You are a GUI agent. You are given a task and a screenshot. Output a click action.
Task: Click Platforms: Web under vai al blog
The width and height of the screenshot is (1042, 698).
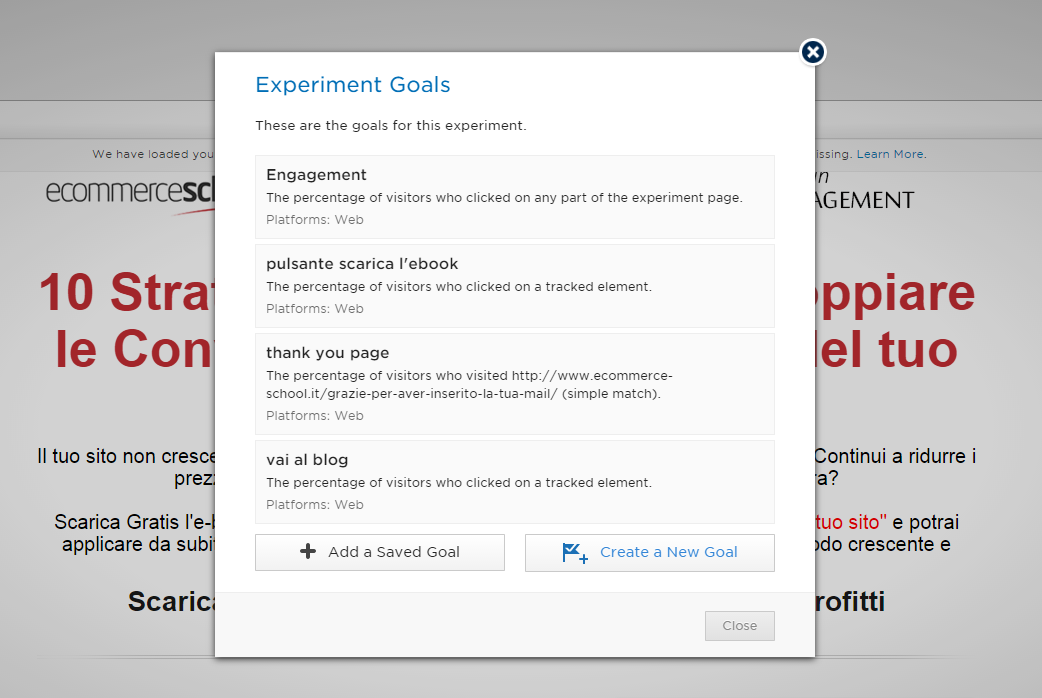pyautogui.click(x=314, y=505)
